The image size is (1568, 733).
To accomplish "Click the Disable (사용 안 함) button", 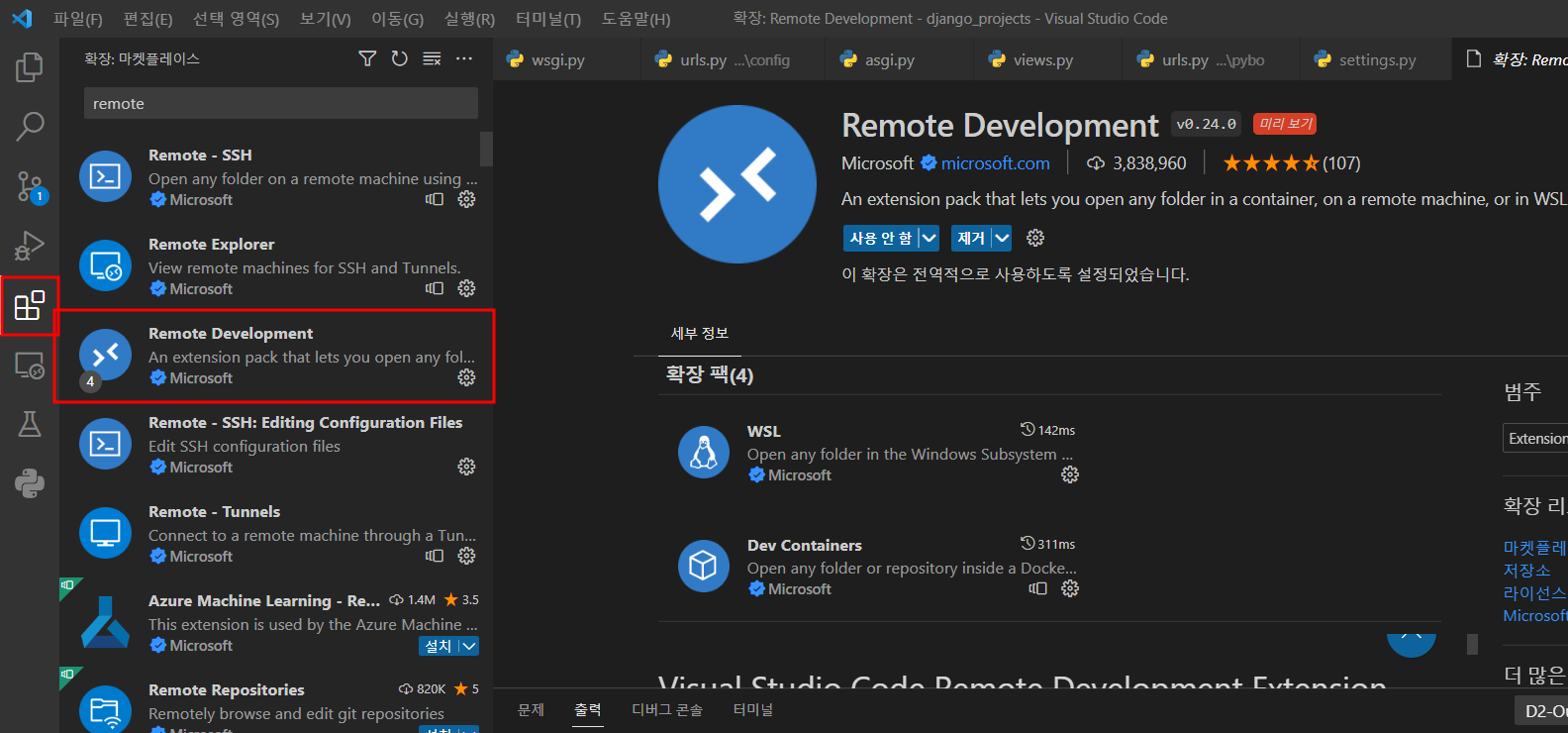I will [881, 238].
